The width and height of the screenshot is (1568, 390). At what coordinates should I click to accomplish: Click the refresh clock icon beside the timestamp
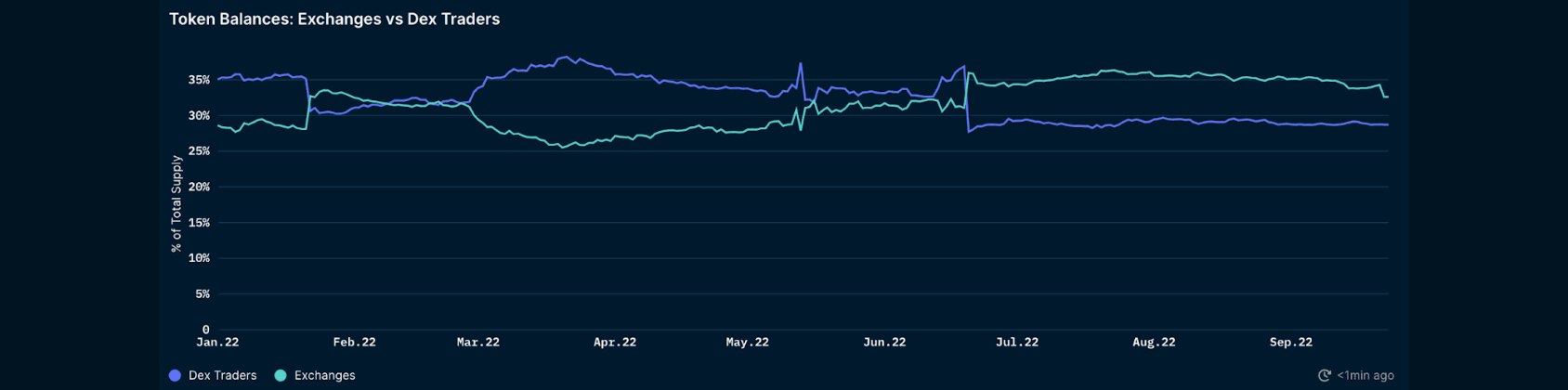coord(1325,375)
